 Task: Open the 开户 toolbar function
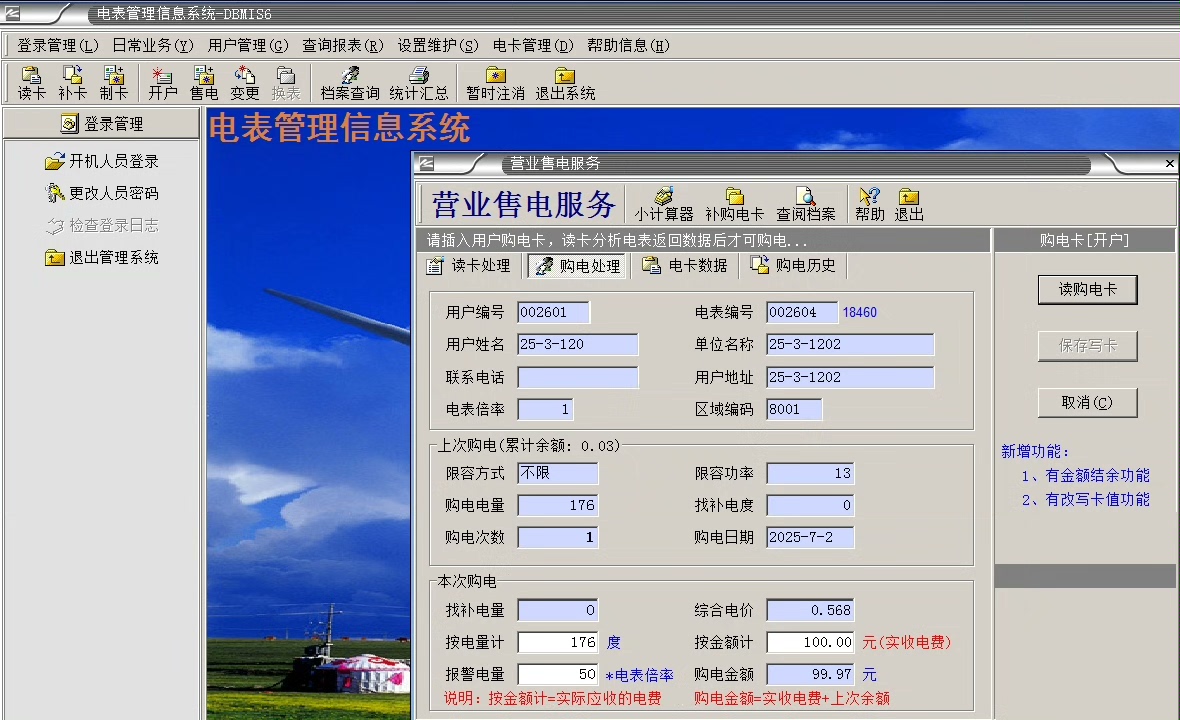tap(163, 83)
